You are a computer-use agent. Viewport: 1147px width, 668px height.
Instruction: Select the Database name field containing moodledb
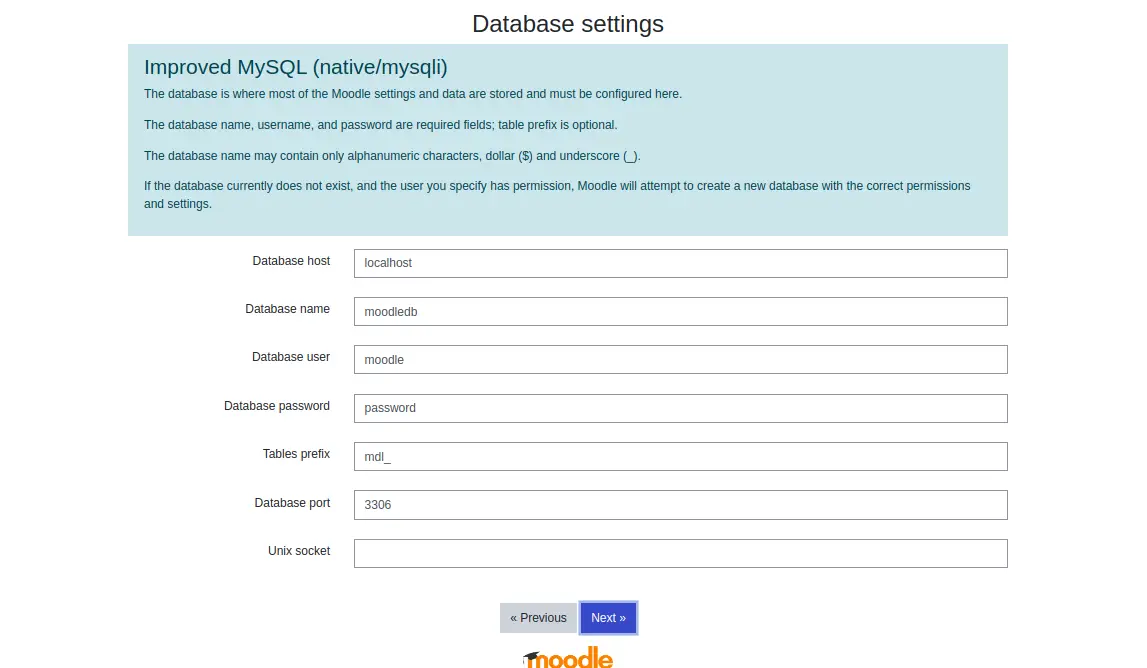click(x=680, y=312)
